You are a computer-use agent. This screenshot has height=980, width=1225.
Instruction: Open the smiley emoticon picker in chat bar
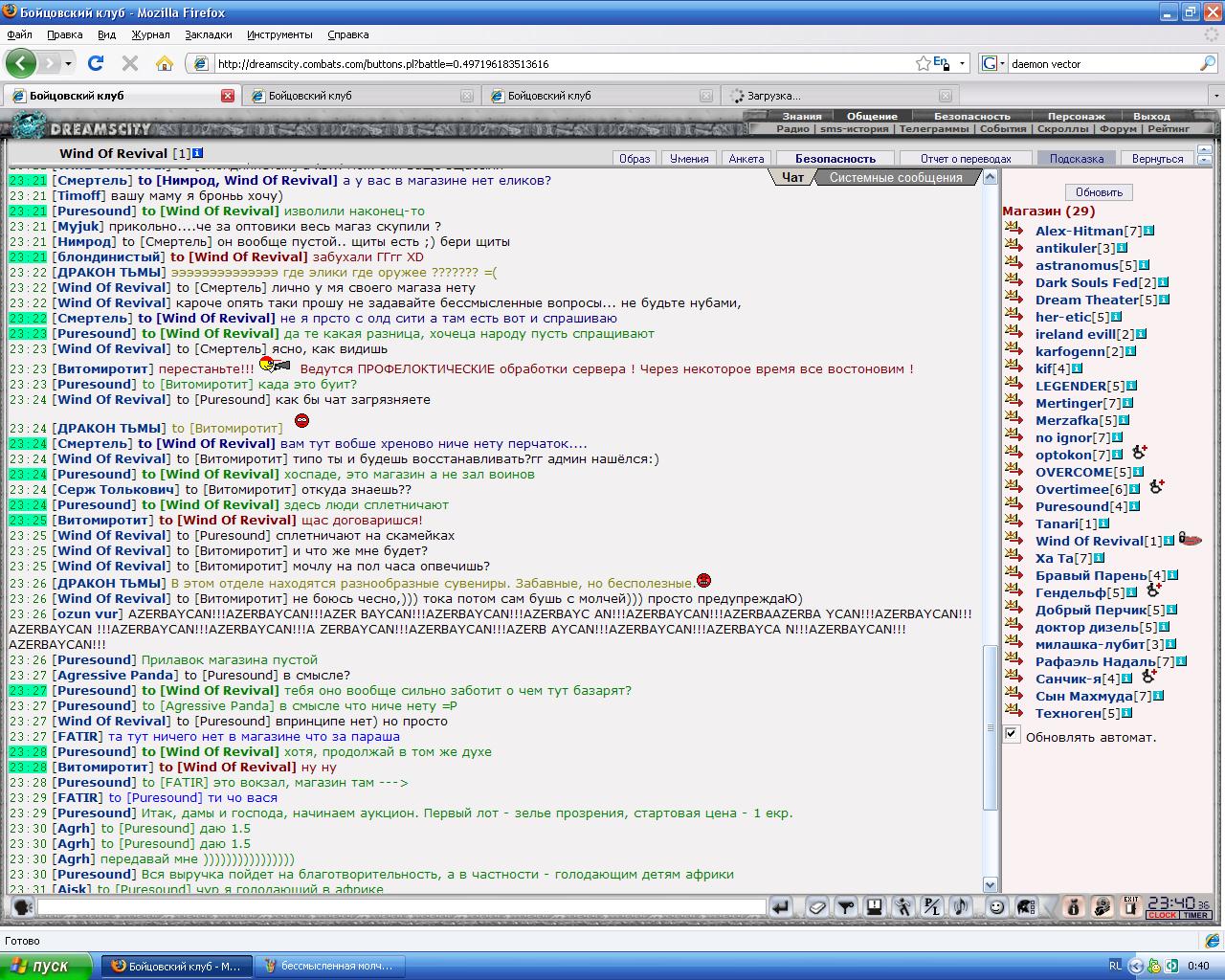[x=997, y=906]
